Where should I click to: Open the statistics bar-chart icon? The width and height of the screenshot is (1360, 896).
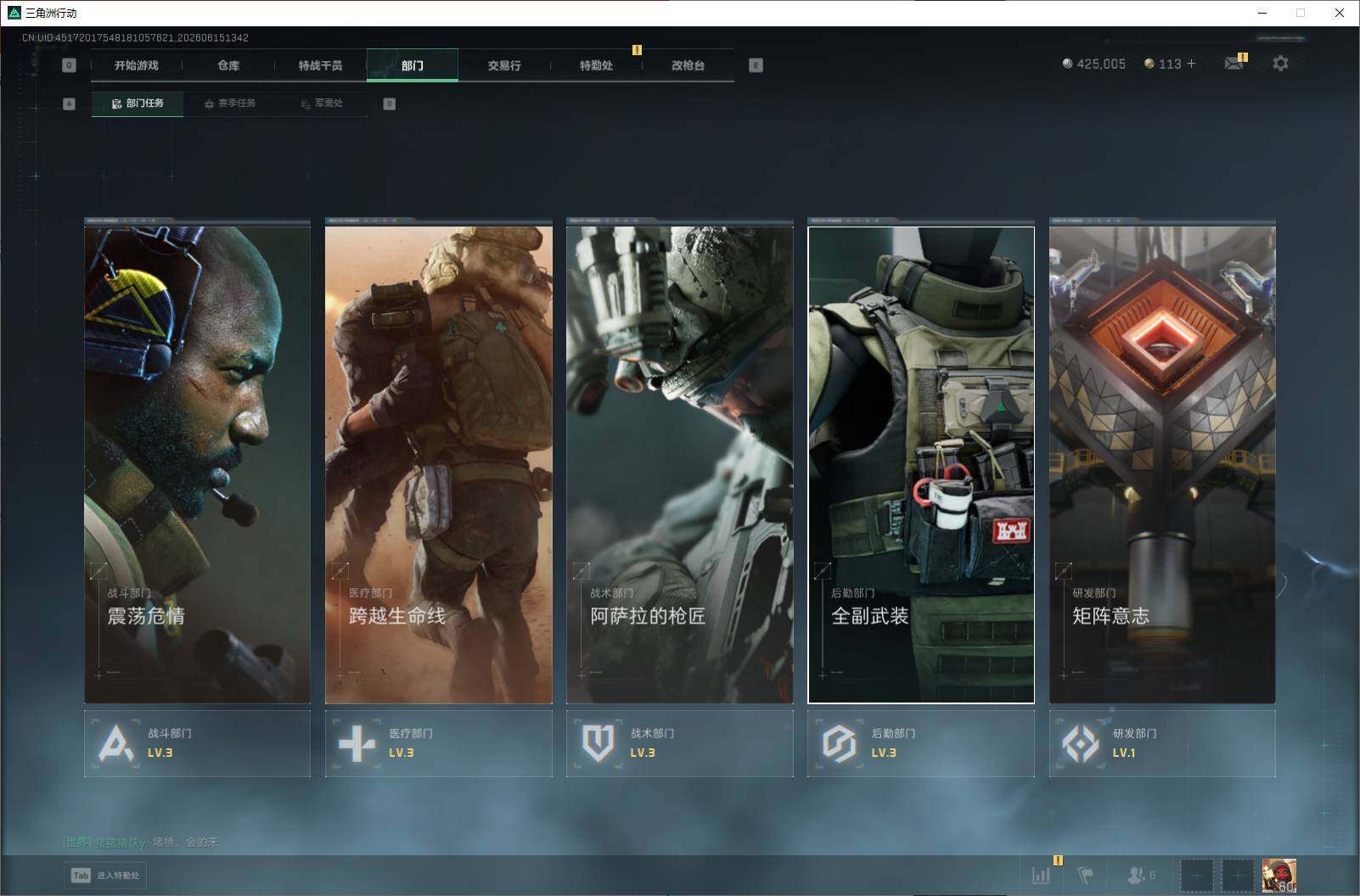point(1042,875)
